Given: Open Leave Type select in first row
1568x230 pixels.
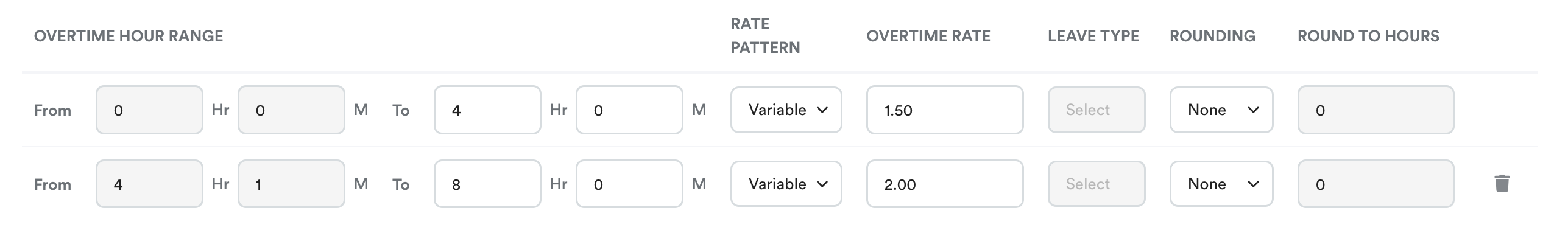Looking at the screenshot, I should (x=1096, y=110).
